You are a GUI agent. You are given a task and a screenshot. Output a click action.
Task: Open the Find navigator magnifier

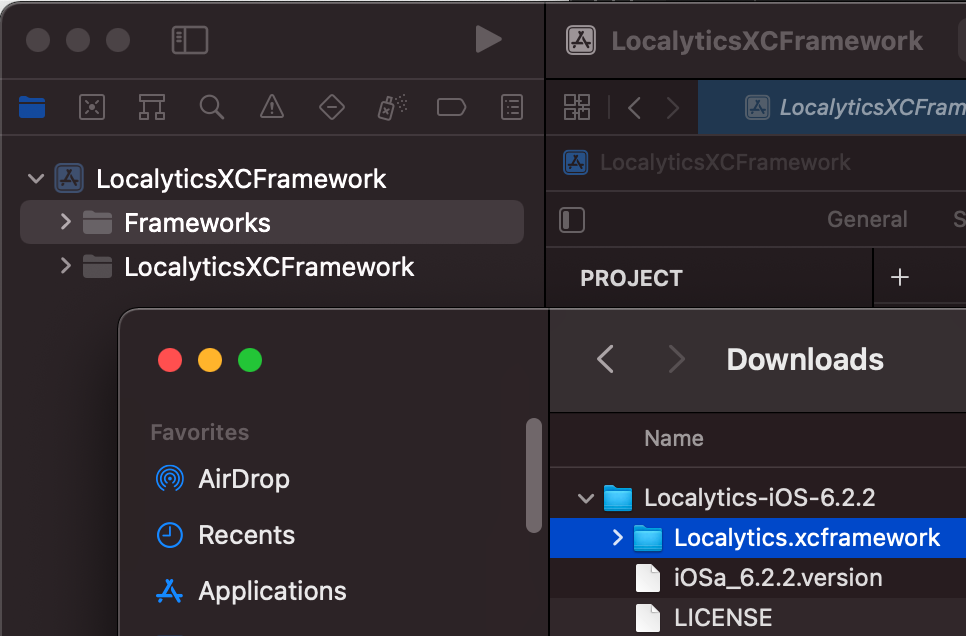211,107
